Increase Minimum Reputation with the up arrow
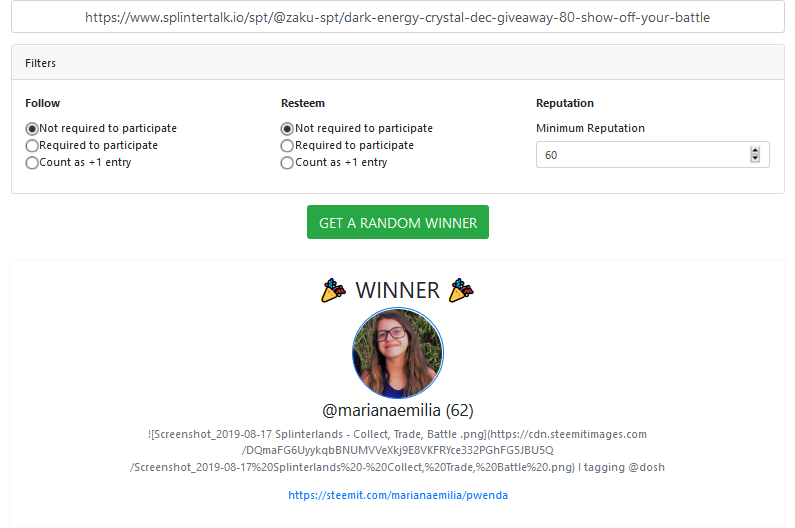The image size is (795, 528). coord(755,151)
